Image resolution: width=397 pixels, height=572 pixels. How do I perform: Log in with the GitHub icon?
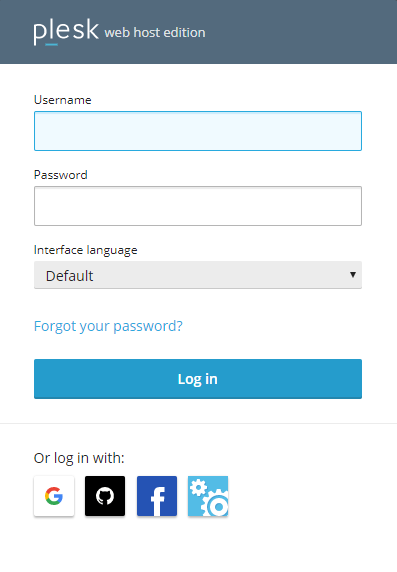[x=105, y=496]
